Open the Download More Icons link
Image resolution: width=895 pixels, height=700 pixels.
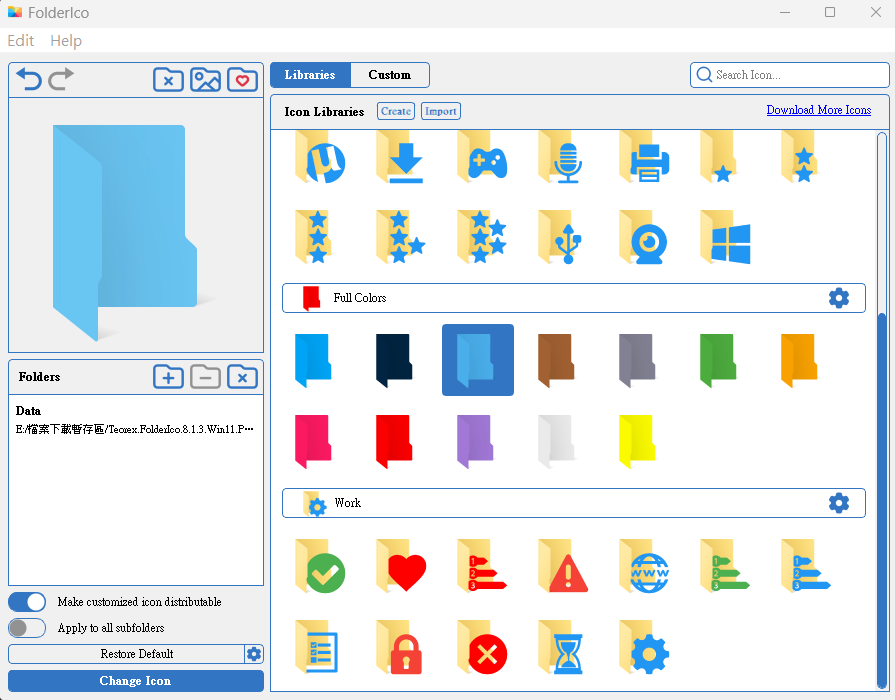point(818,110)
